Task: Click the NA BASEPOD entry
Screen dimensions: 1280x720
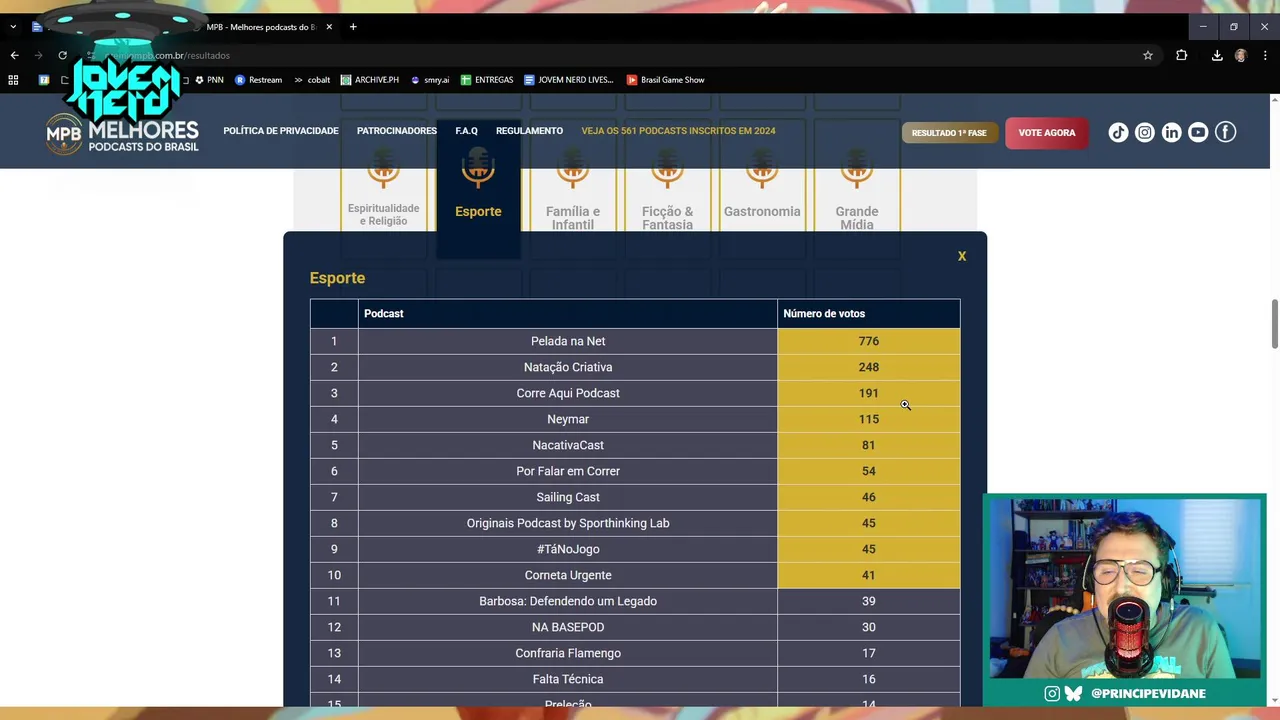Action: pos(568,627)
